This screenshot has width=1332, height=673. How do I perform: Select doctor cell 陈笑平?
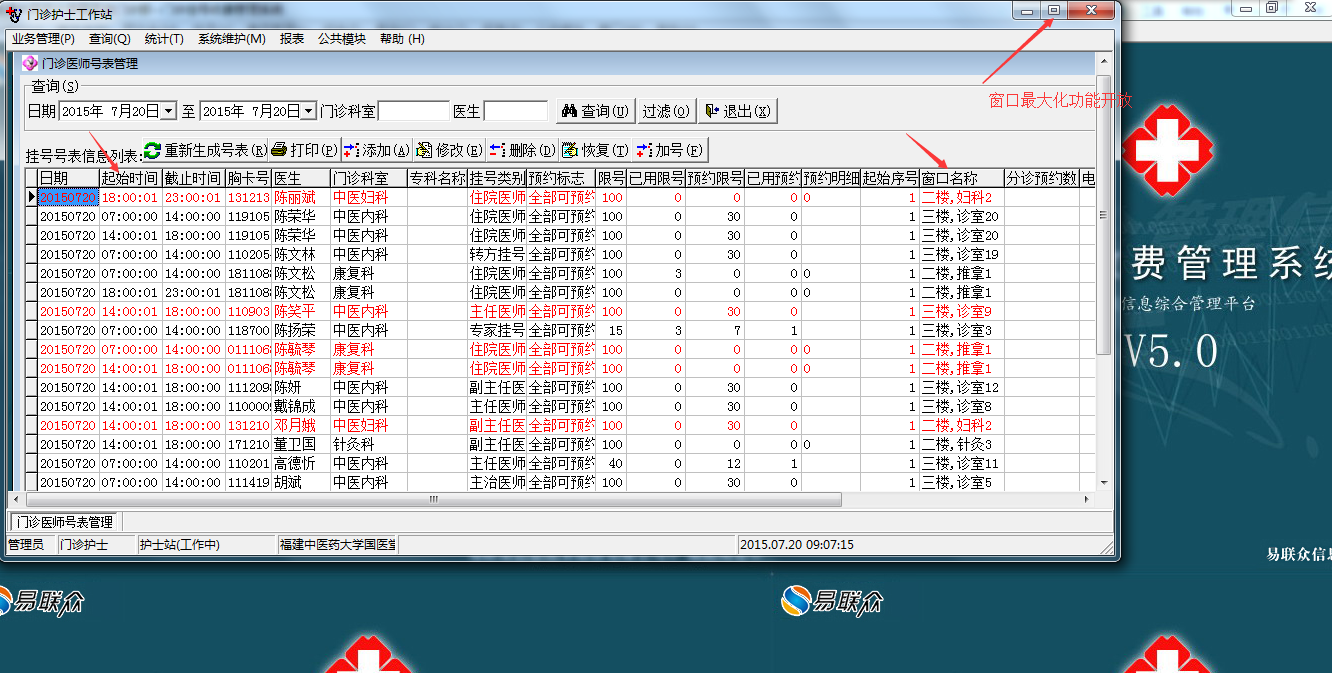tap(301, 312)
